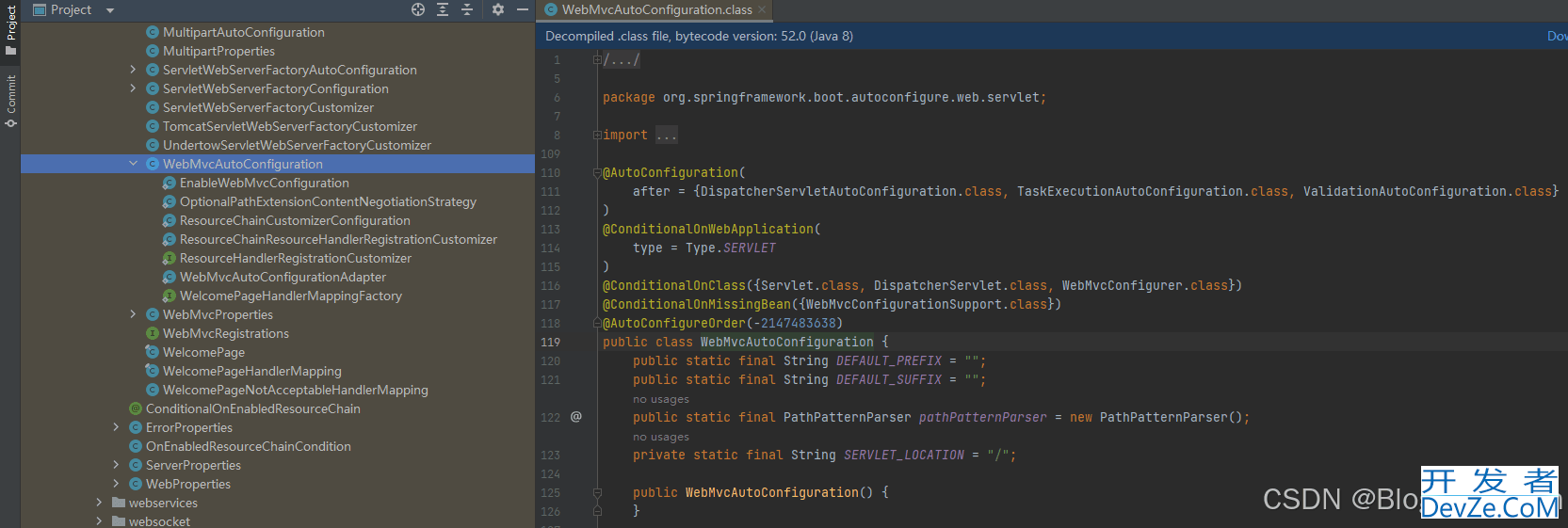This screenshot has width=1568, height=528.
Task: Open the Project tool window tab
Action: point(10,28)
